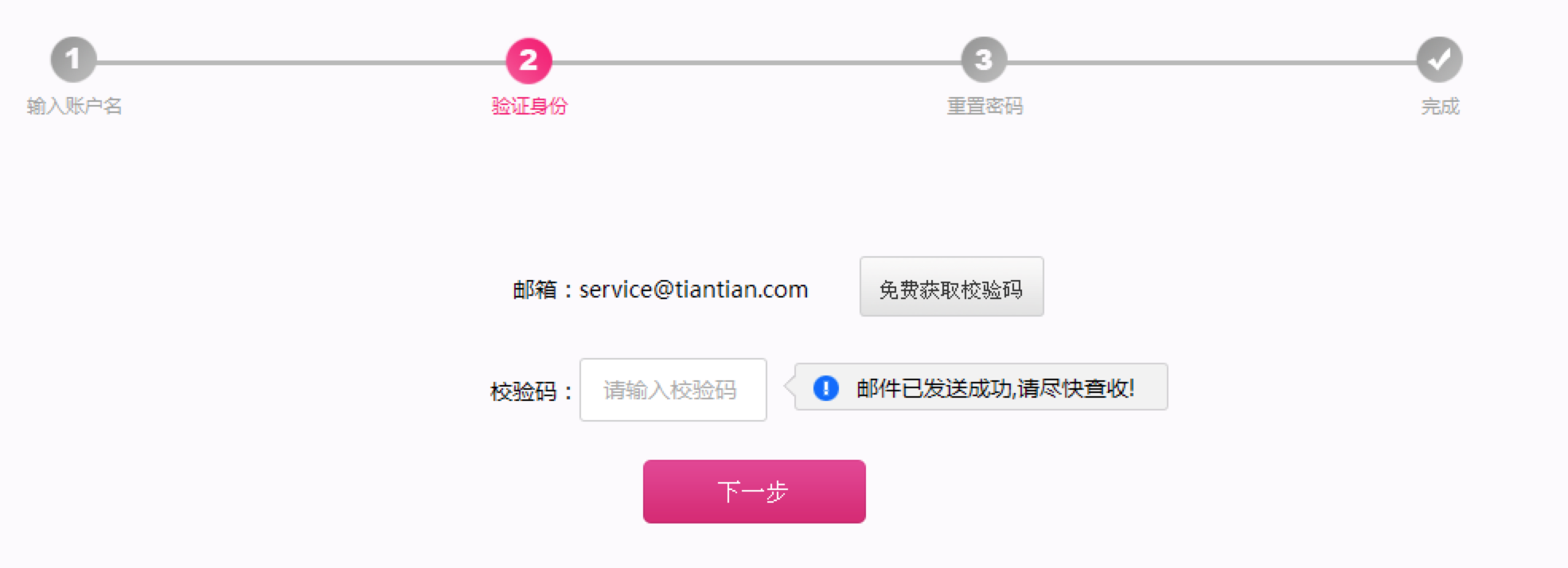This screenshot has width=1568, height=568.
Task: Click step 1 circle icon
Action: coord(73,60)
